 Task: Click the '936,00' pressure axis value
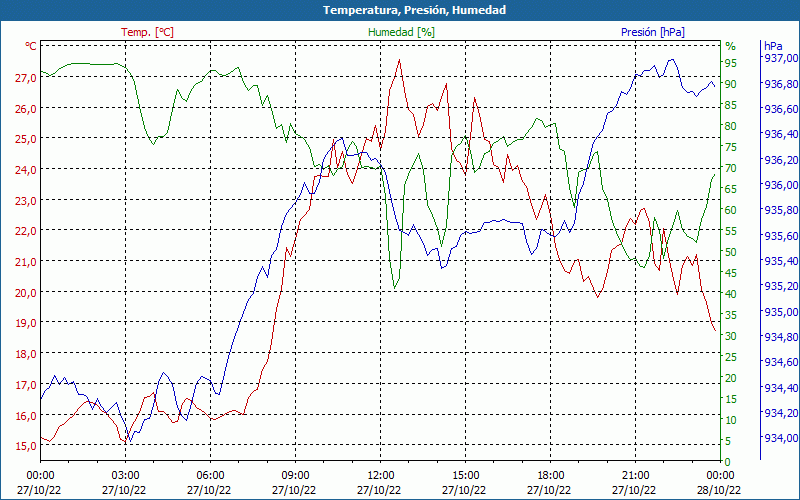tap(781, 185)
